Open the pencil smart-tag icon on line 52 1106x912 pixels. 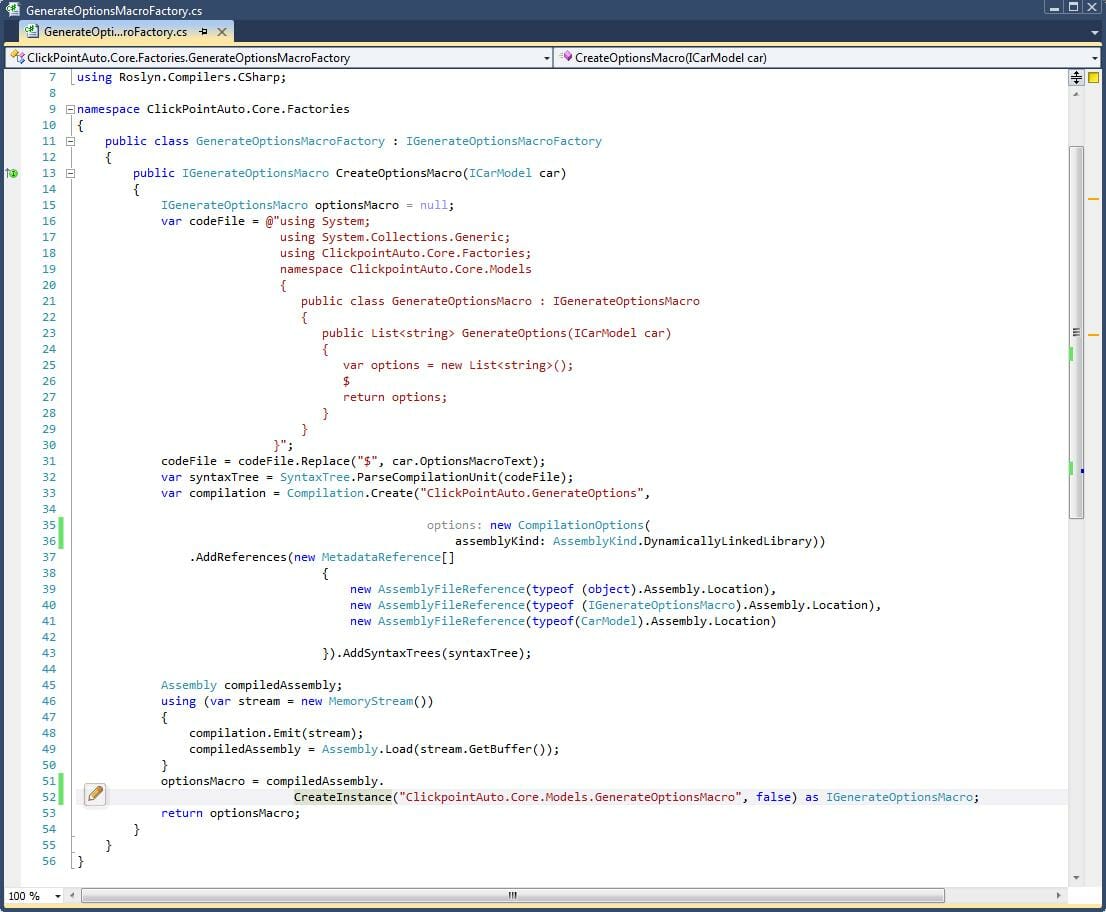95,794
